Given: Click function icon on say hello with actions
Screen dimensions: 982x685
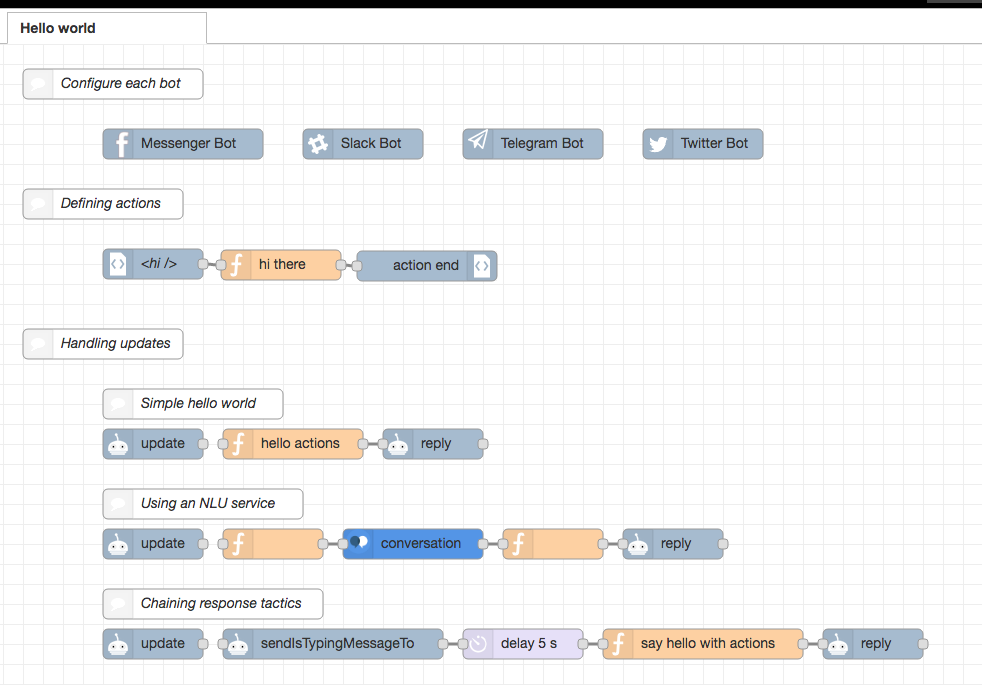Looking at the screenshot, I should tap(618, 644).
